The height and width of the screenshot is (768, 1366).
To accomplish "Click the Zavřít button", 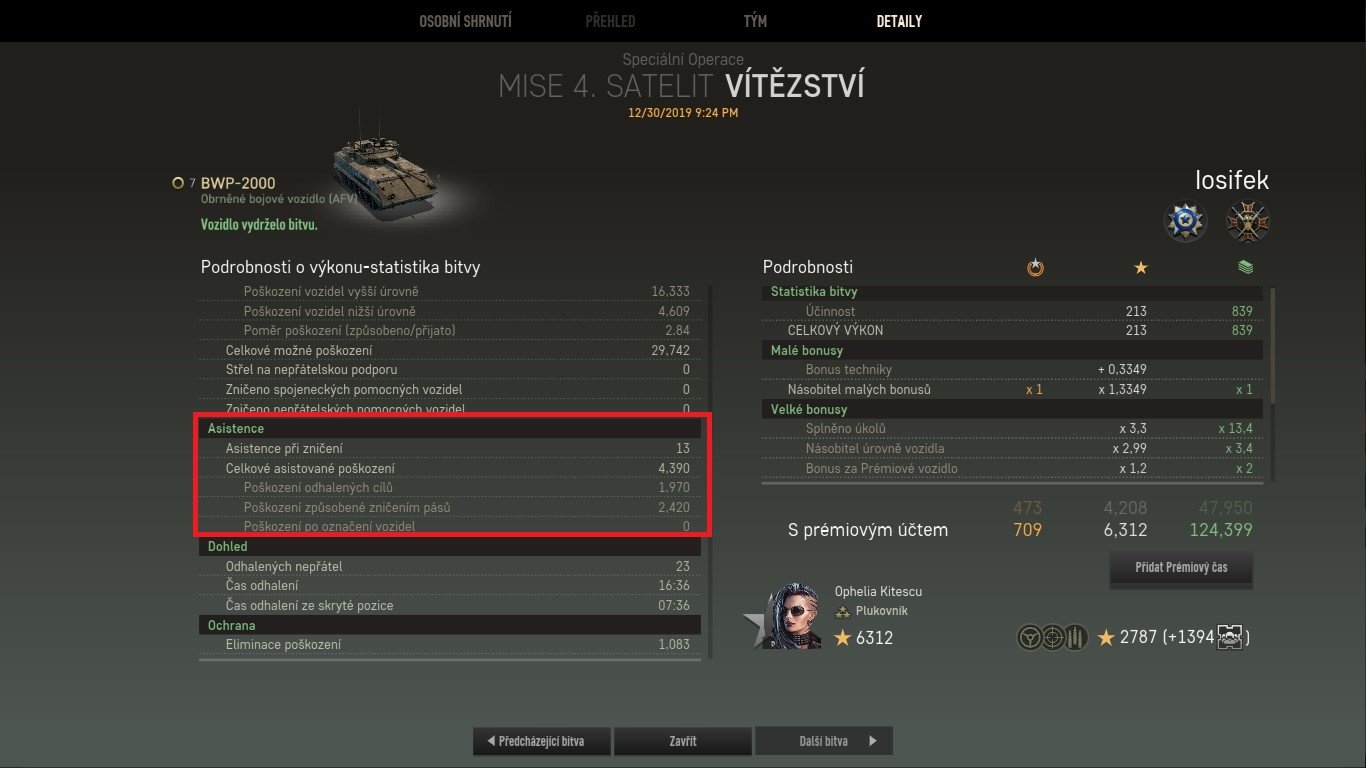I will point(683,741).
